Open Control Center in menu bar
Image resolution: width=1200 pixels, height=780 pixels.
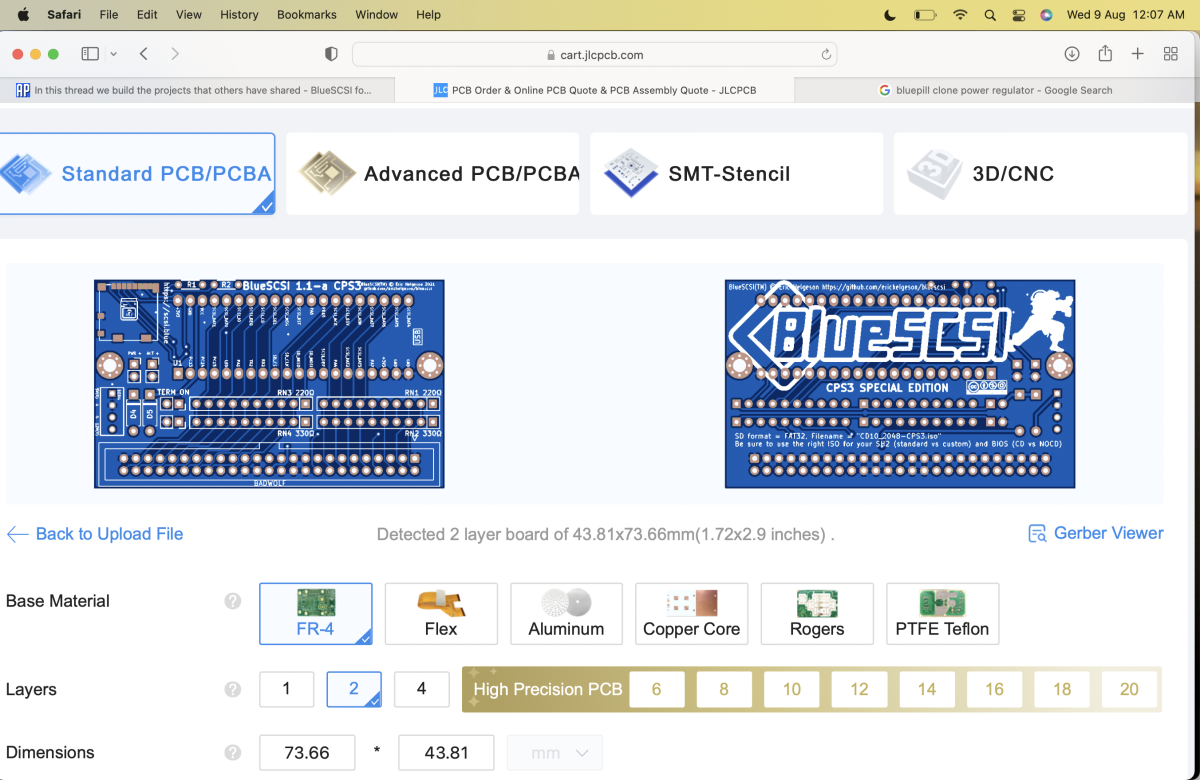coord(1019,15)
